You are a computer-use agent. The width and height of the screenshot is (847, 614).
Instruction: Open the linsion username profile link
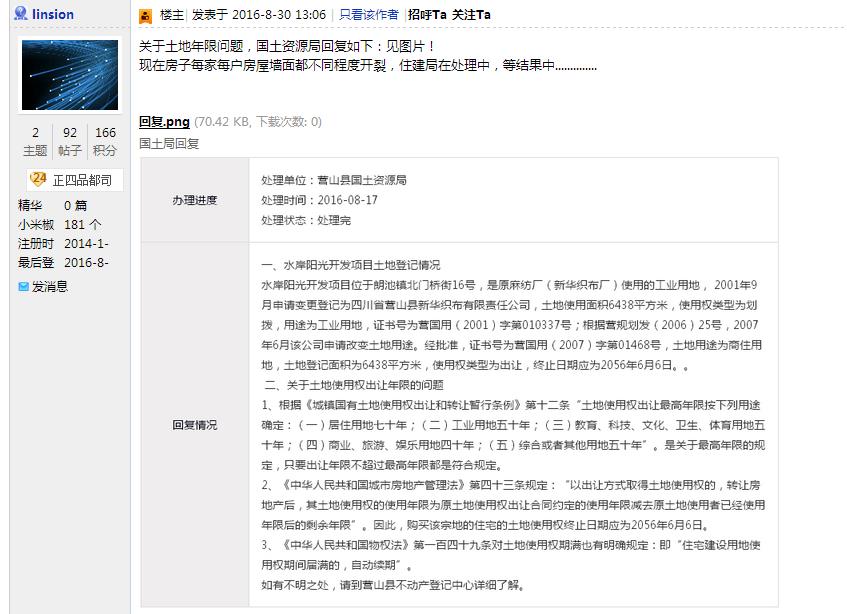(52, 15)
